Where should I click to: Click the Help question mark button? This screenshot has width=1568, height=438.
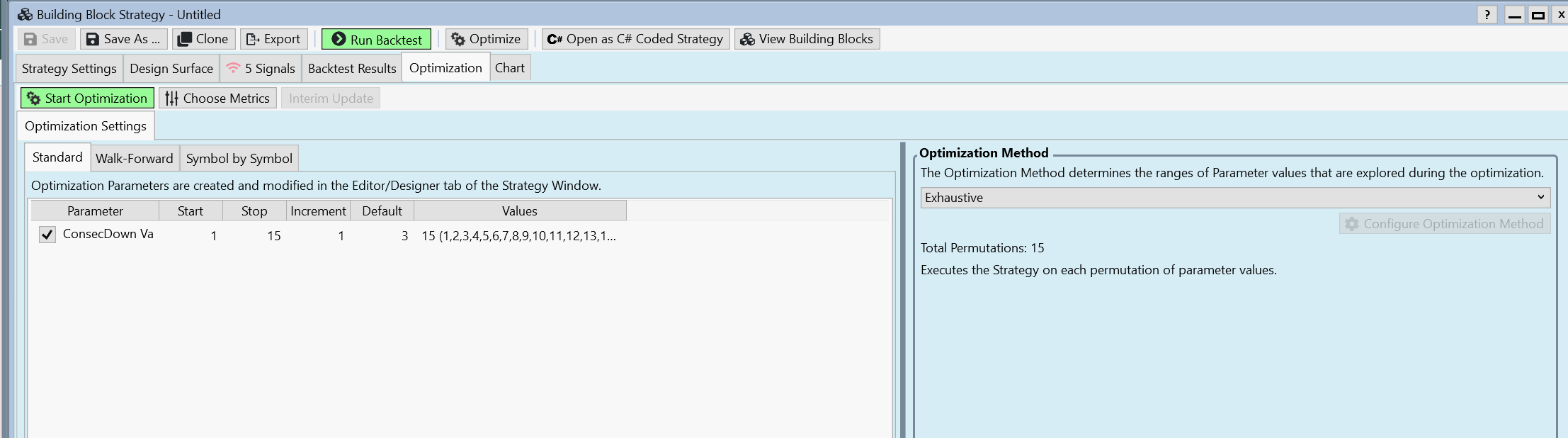[x=1487, y=15]
